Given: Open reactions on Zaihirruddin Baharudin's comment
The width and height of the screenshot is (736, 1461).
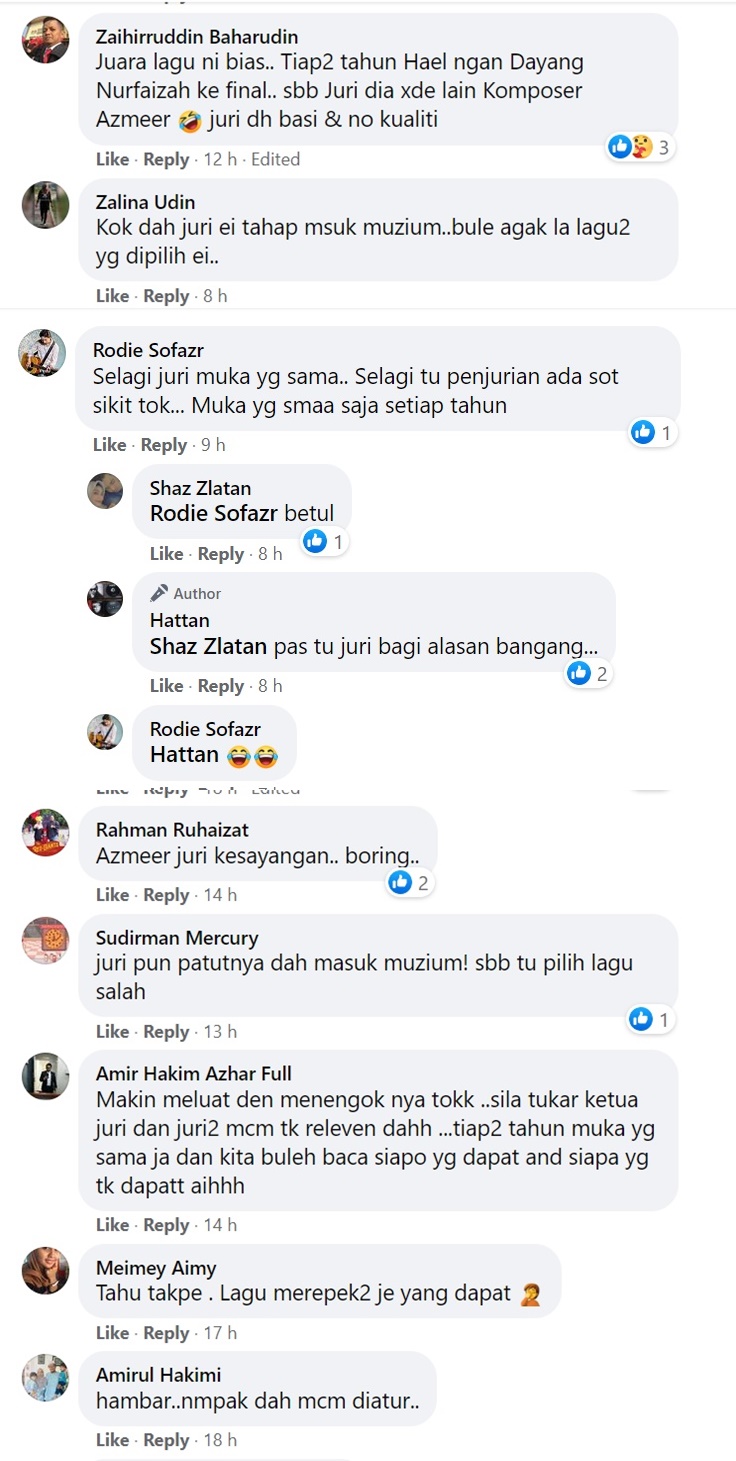Looking at the screenshot, I should (640, 148).
